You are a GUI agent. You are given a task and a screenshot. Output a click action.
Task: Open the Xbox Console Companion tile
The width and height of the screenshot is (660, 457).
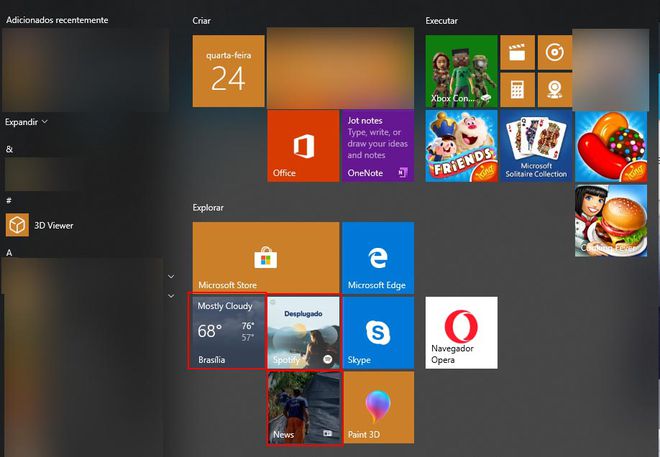[461, 71]
